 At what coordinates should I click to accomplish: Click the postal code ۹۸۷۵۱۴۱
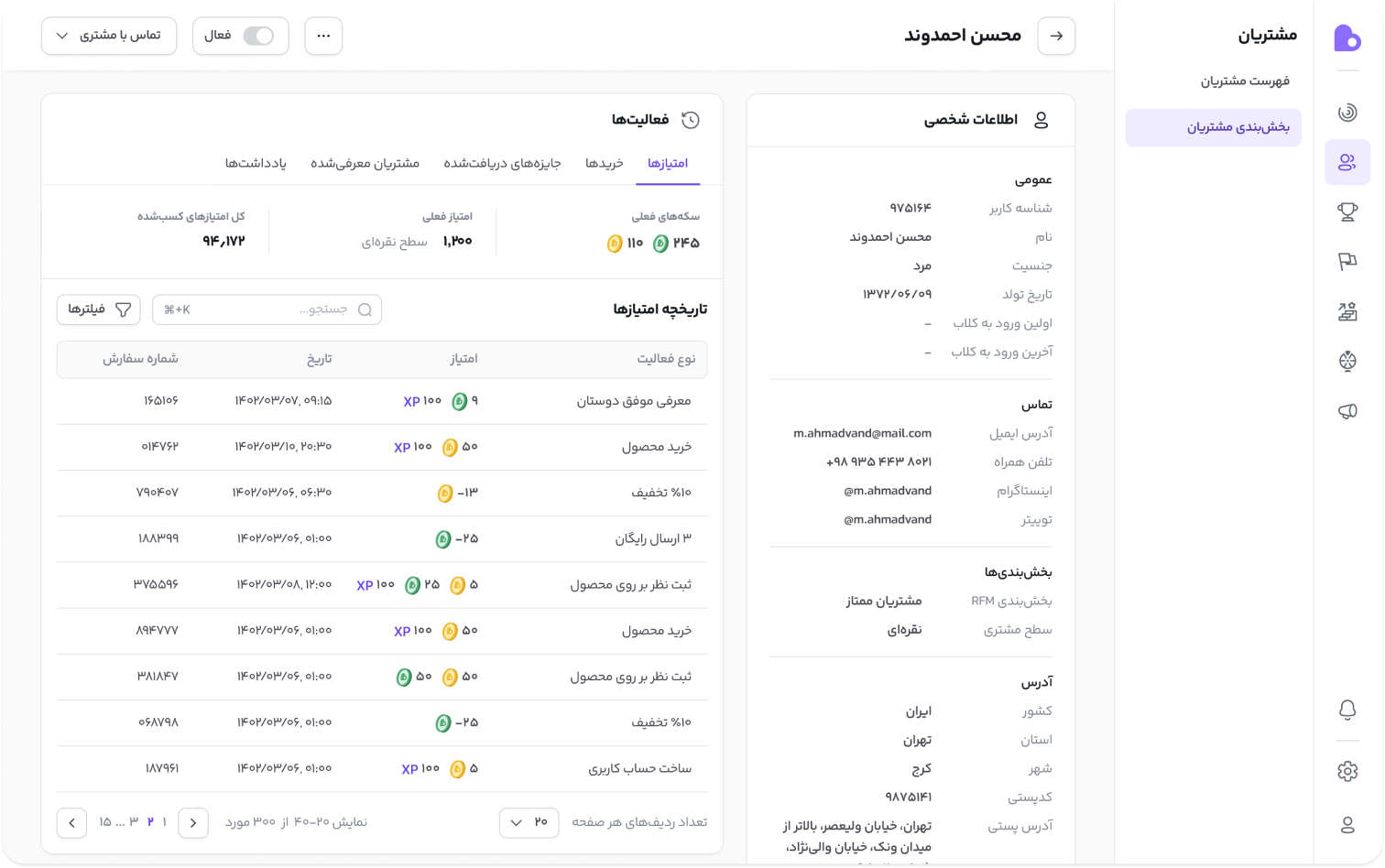(x=908, y=797)
